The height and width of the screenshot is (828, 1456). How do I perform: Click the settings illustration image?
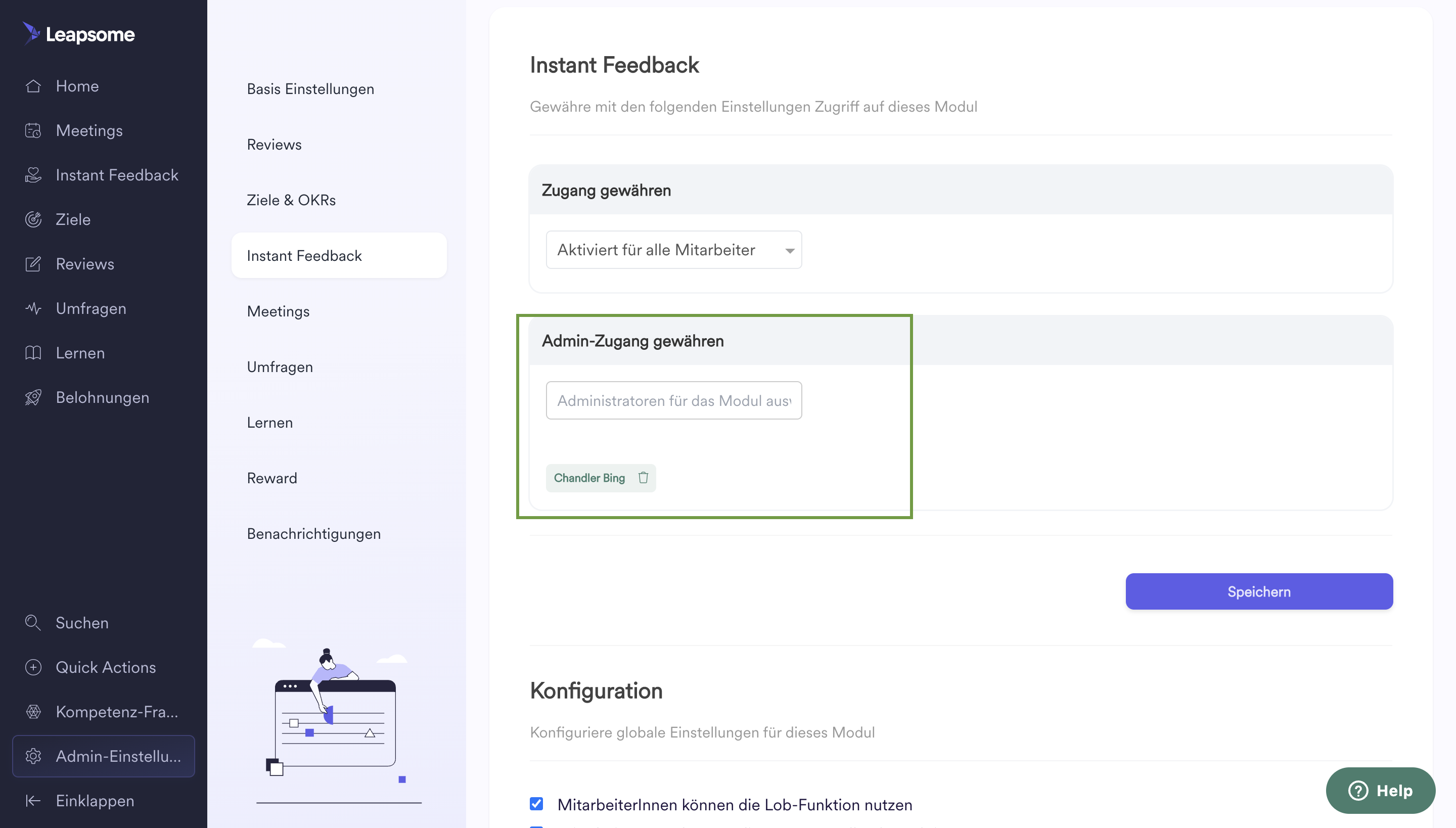pyautogui.click(x=339, y=720)
